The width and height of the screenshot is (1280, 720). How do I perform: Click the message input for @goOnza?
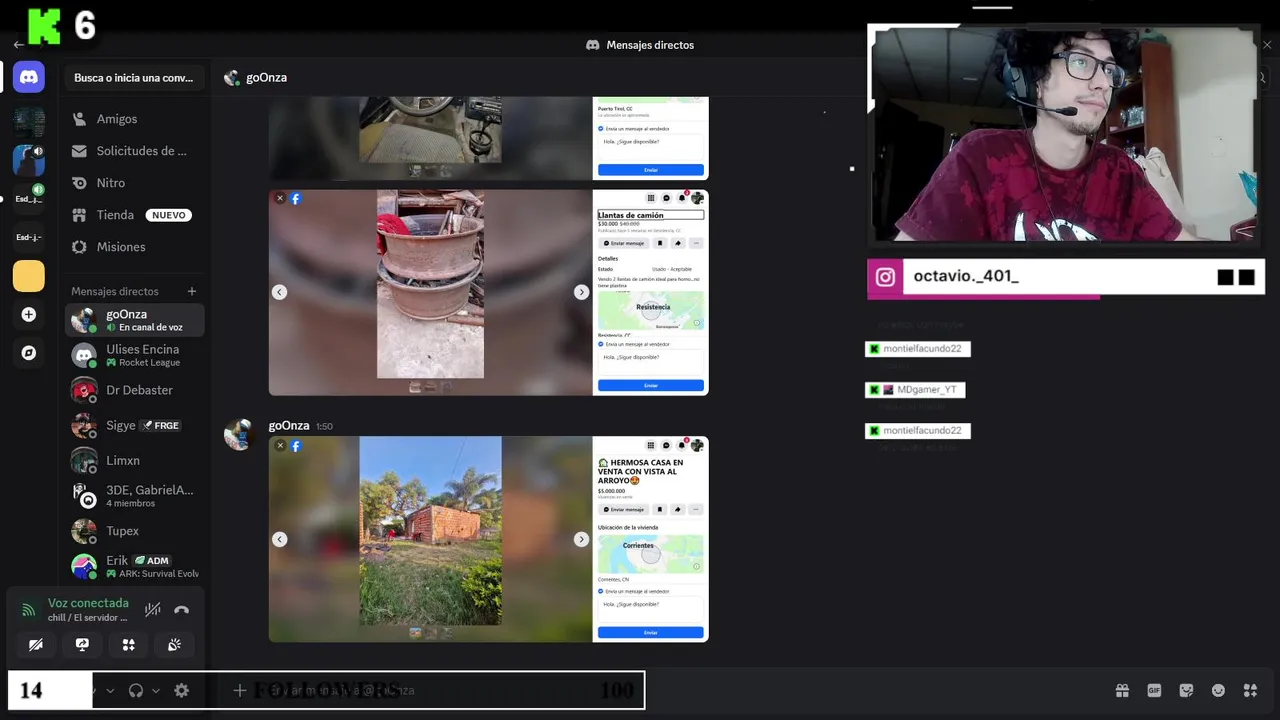(660, 690)
